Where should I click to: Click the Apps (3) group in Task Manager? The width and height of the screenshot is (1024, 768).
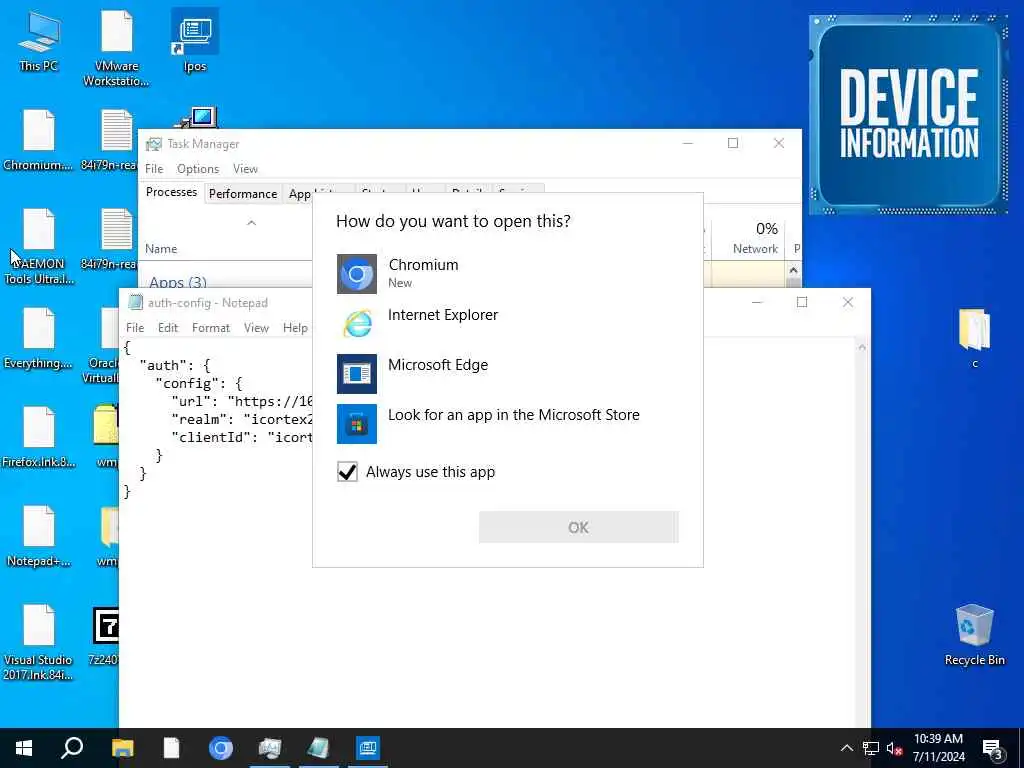tap(178, 282)
